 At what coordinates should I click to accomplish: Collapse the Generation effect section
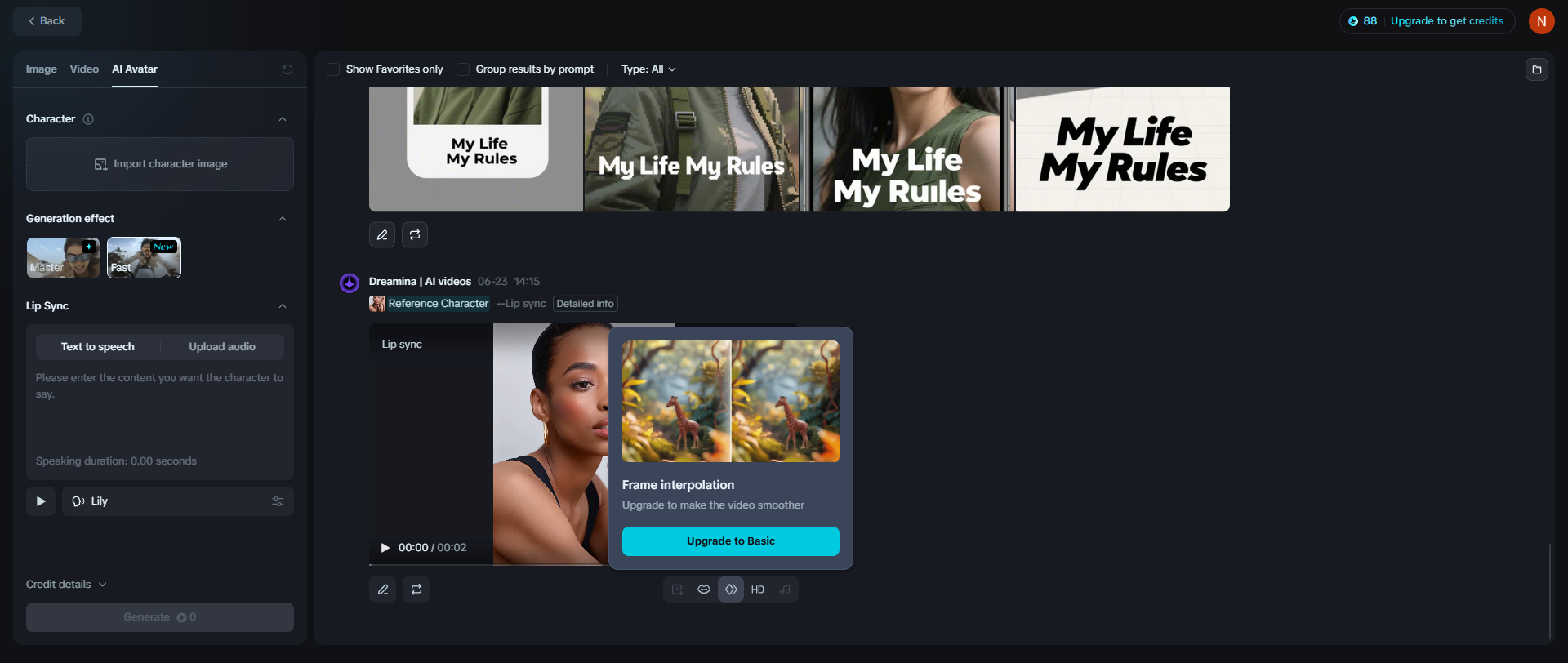point(283,219)
